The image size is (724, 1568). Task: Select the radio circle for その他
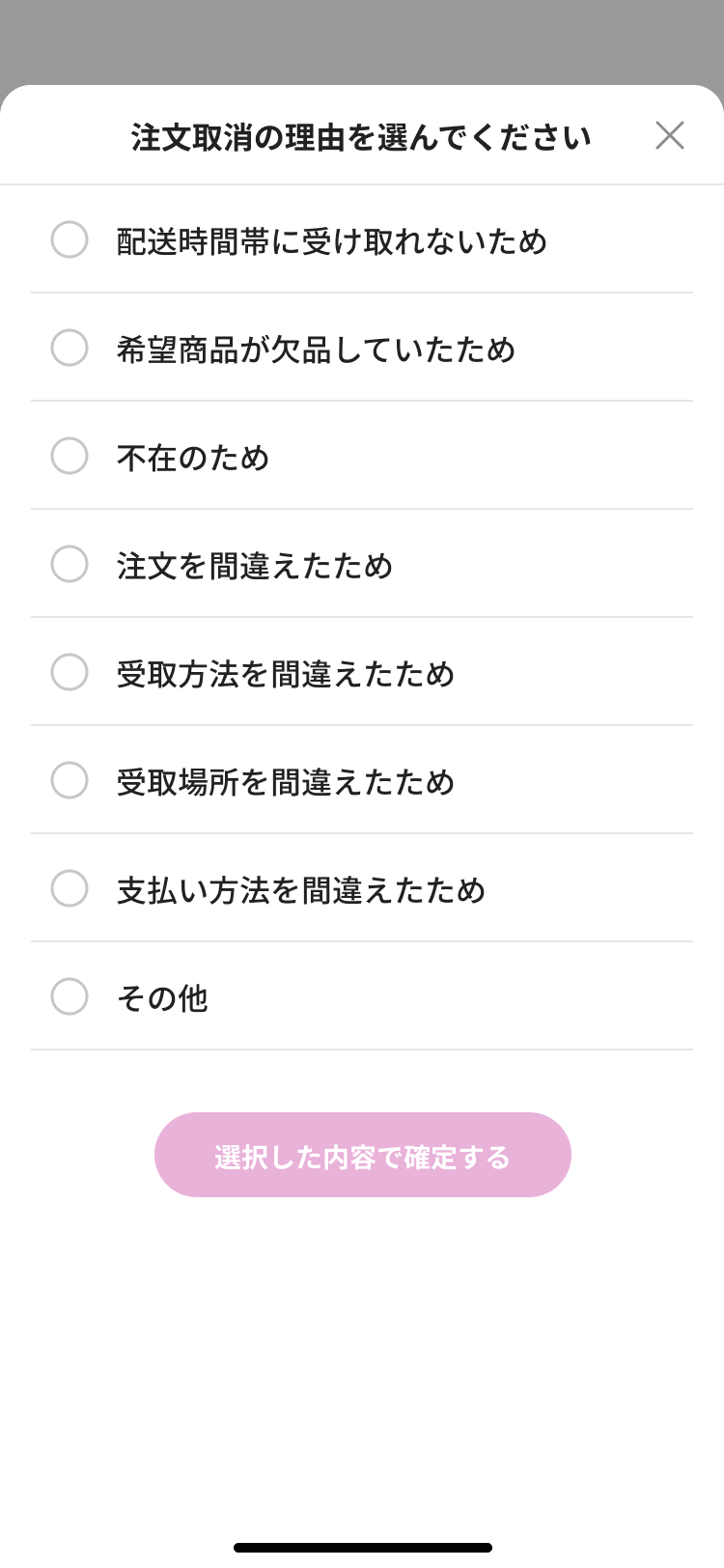(70, 996)
